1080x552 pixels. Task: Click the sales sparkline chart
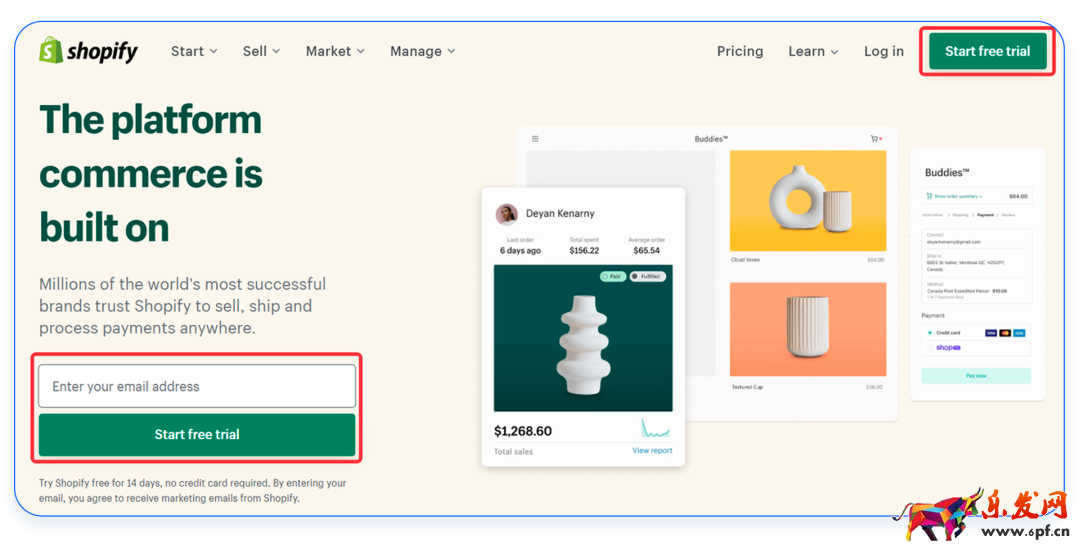pyautogui.click(x=655, y=429)
